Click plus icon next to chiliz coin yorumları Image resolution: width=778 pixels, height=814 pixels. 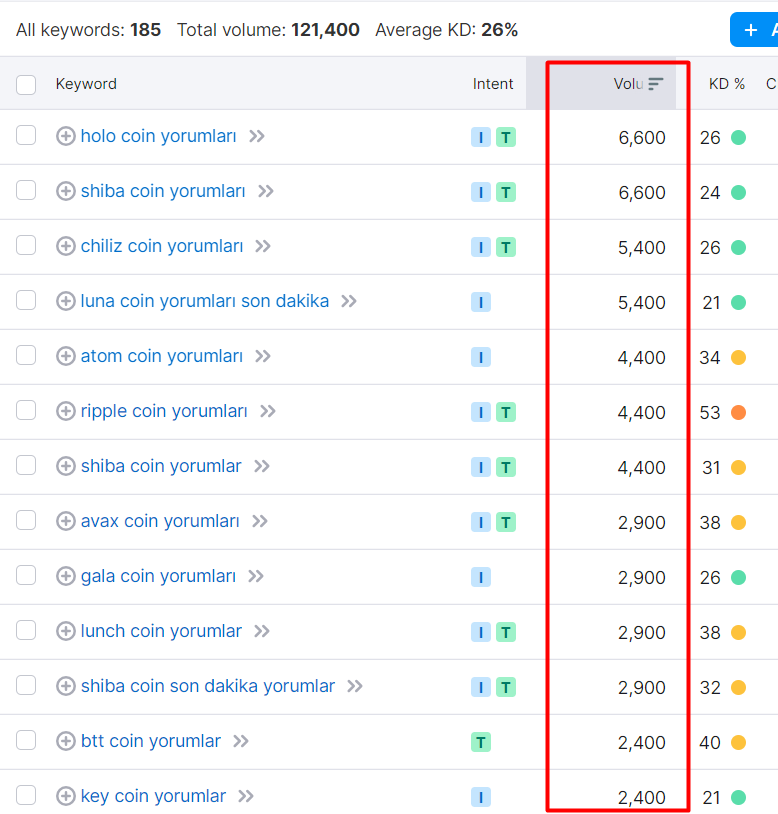point(65,246)
